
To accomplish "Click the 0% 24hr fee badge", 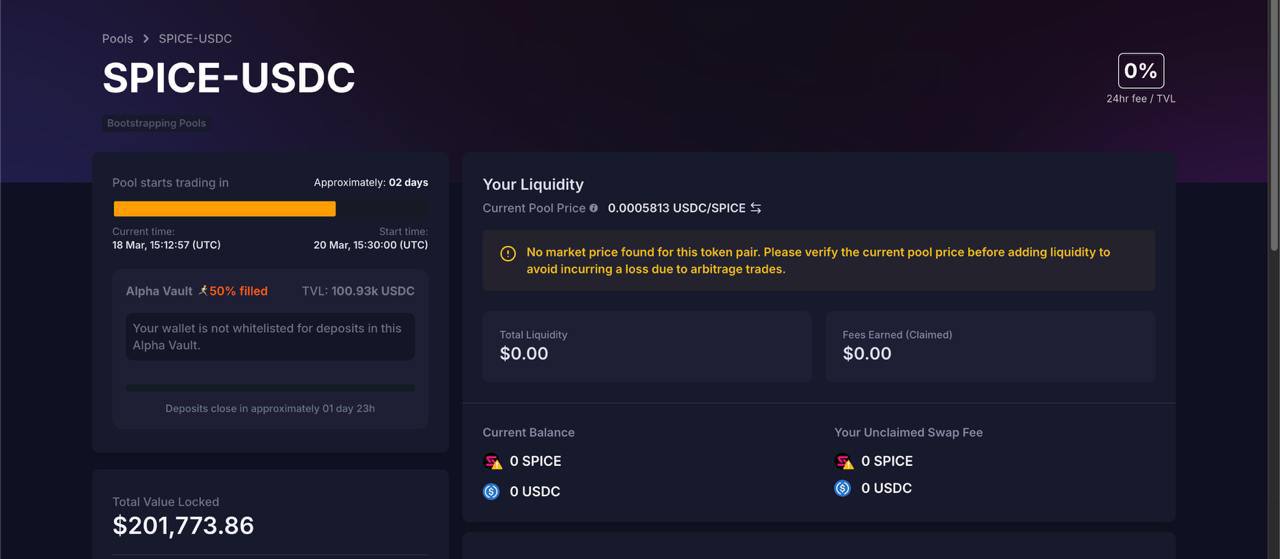I will click(x=1141, y=71).
